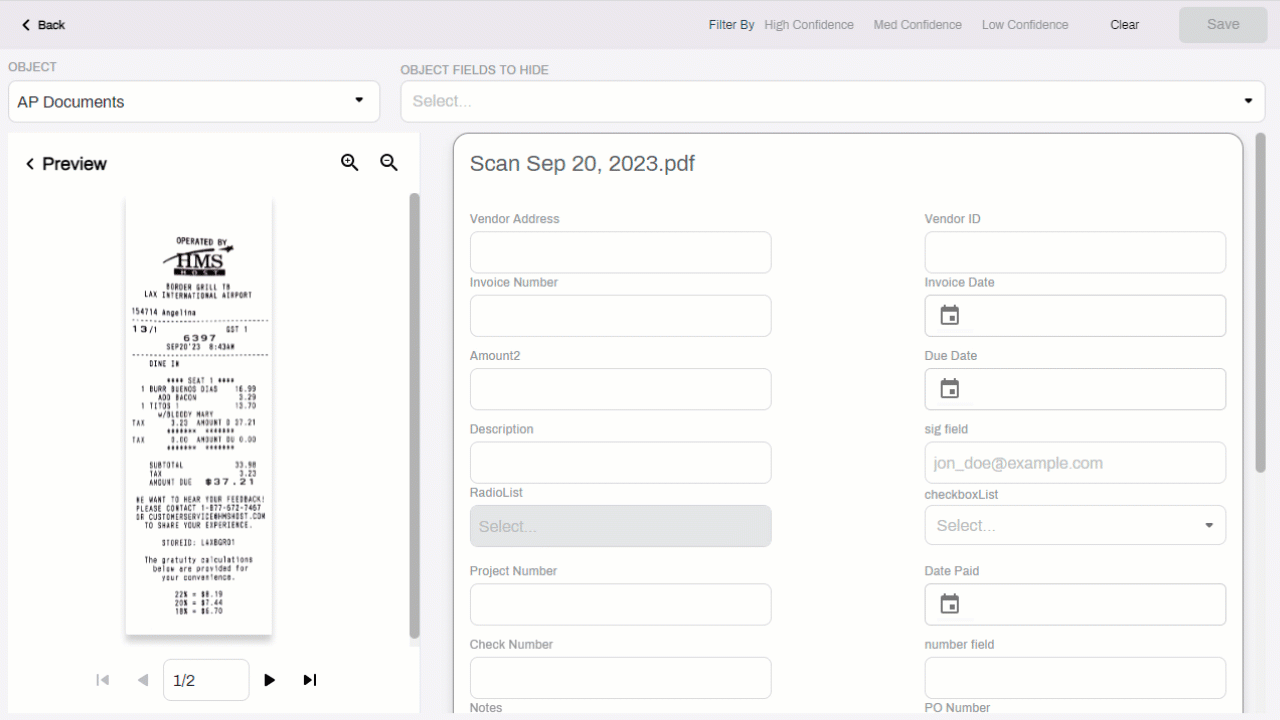The height and width of the screenshot is (720, 1280).
Task: Clear the confidence filter
Action: pyautogui.click(x=1125, y=25)
